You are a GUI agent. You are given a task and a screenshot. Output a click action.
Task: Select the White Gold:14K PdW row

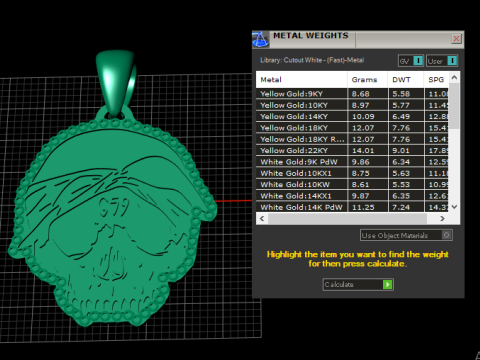(x=352, y=207)
